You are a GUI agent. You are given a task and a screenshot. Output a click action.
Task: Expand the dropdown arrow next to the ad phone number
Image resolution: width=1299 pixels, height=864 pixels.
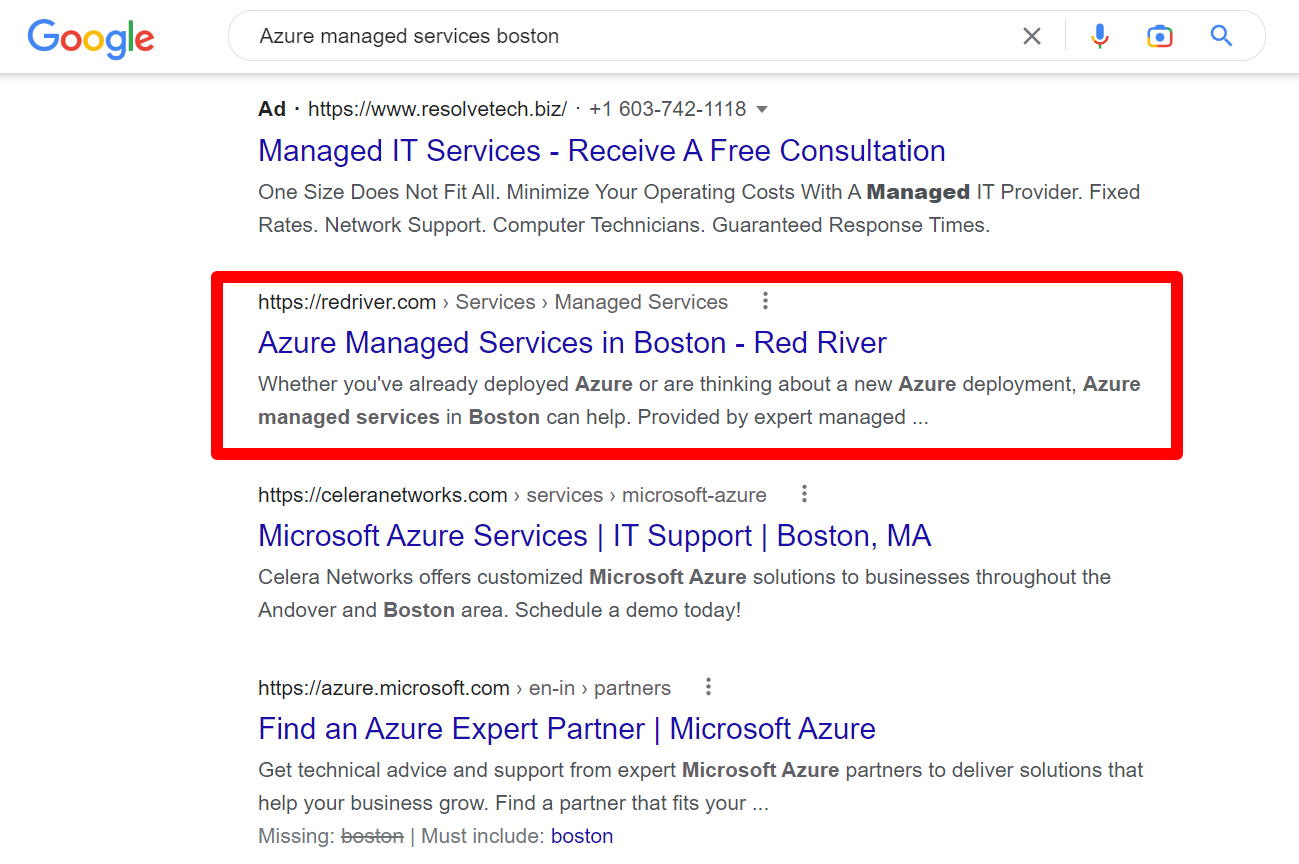click(x=762, y=109)
